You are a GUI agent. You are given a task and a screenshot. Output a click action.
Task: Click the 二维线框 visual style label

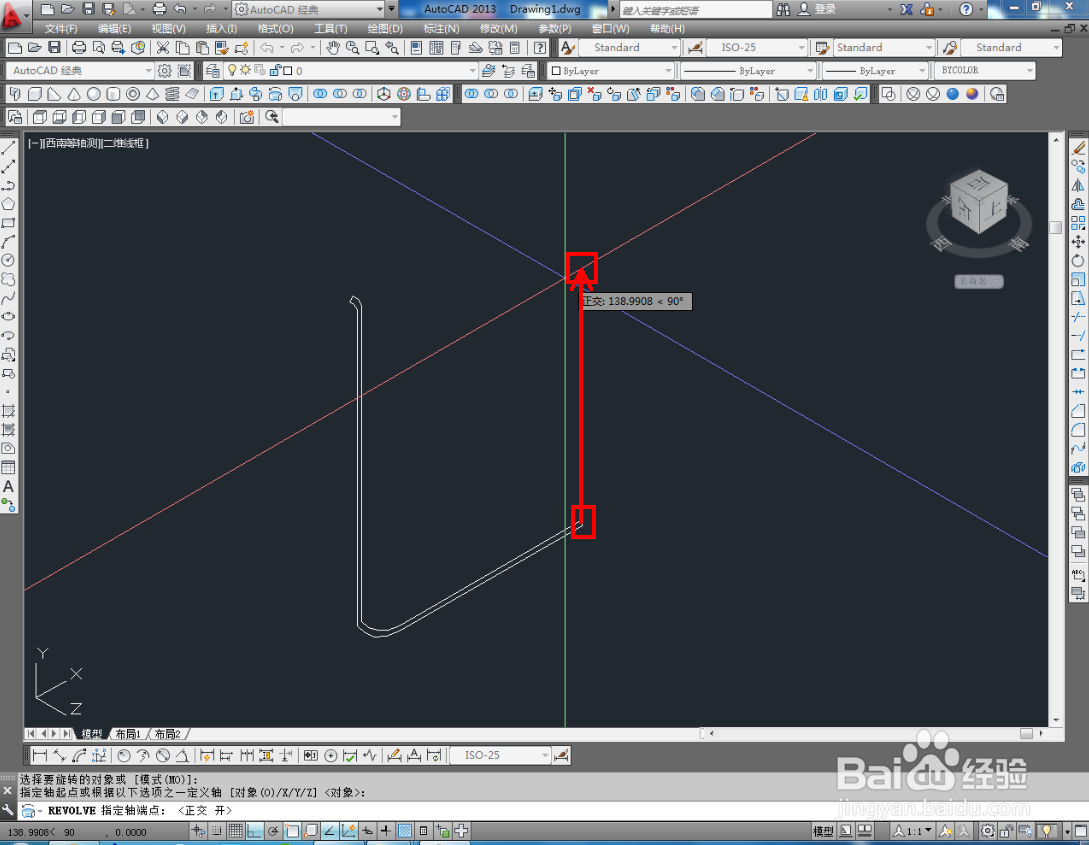click(x=124, y=143)
